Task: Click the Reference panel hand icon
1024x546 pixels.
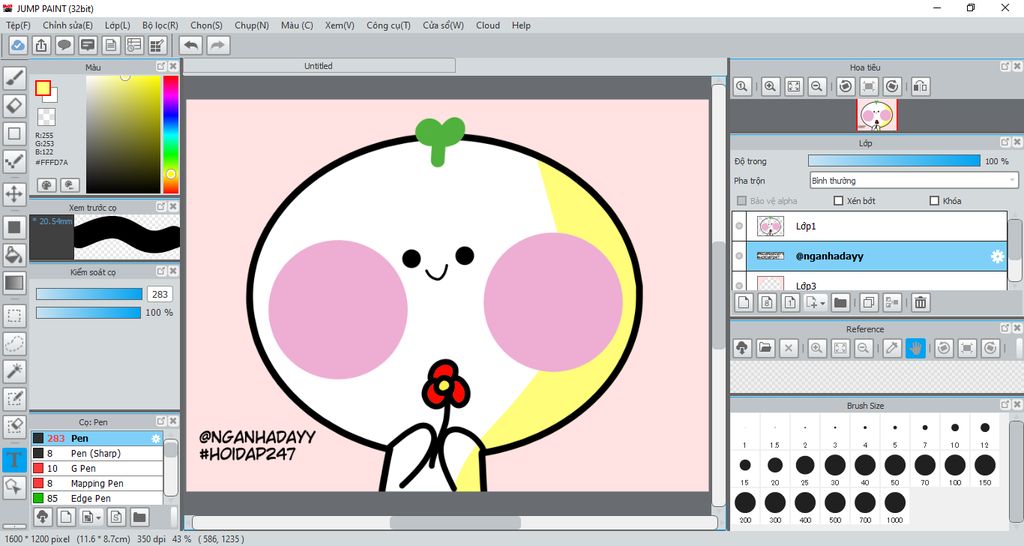Action: (x=916, y=348)
